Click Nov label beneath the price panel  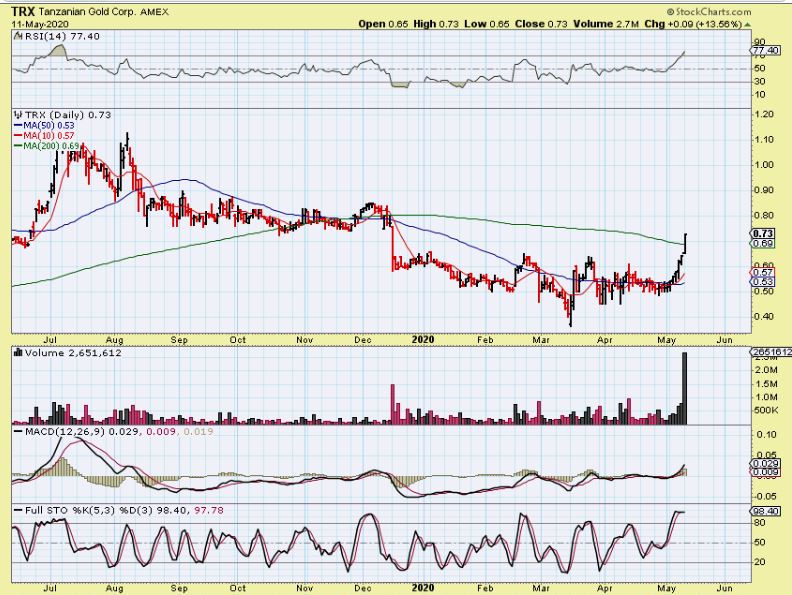pos(304,340)
